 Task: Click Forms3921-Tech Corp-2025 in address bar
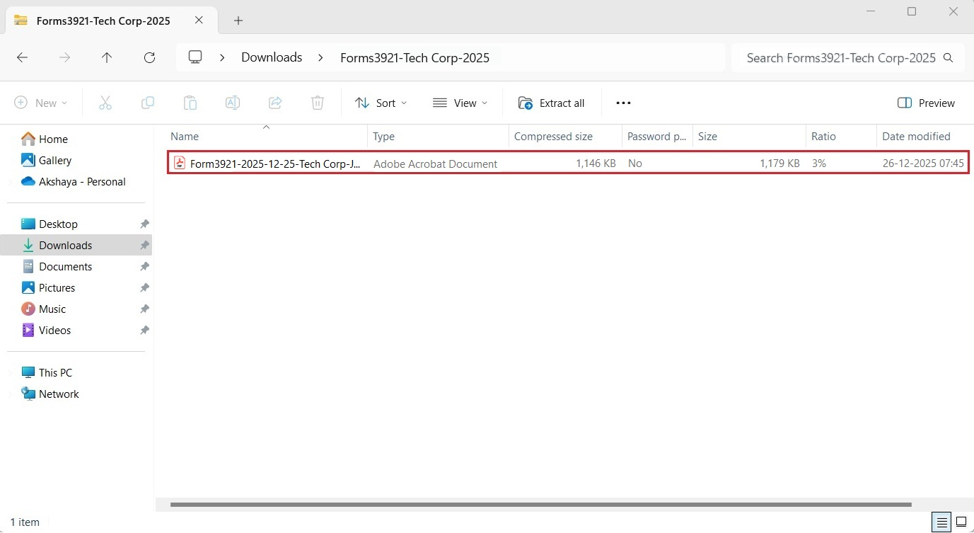415,58
